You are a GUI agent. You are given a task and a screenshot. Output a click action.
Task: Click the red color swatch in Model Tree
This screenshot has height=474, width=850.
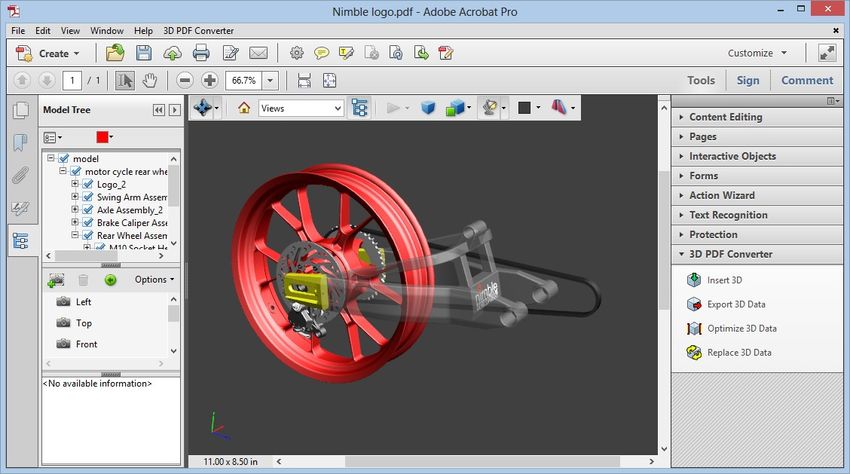pos(102,137)
